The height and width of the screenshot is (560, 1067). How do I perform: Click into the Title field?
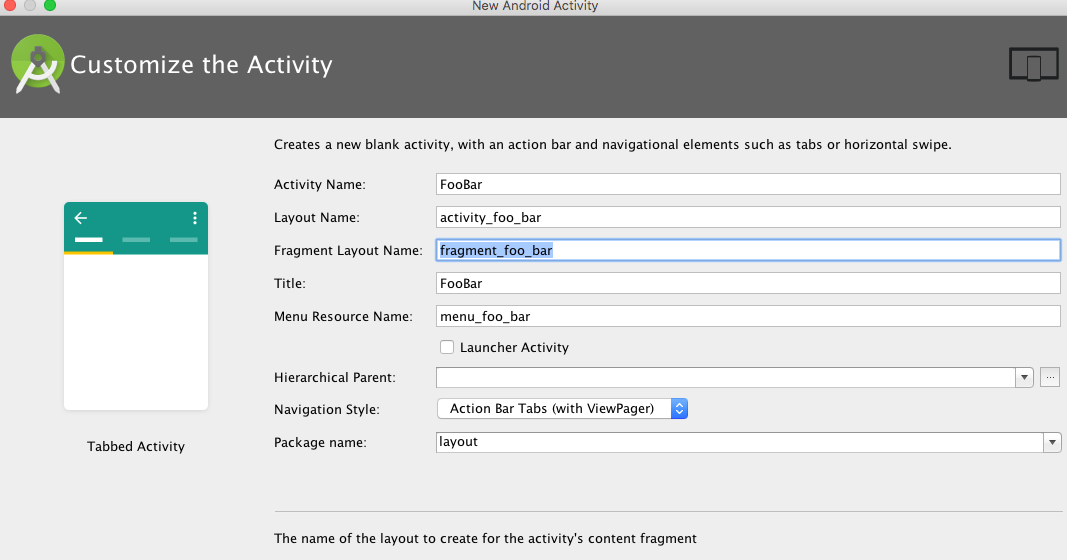point(748,283)
